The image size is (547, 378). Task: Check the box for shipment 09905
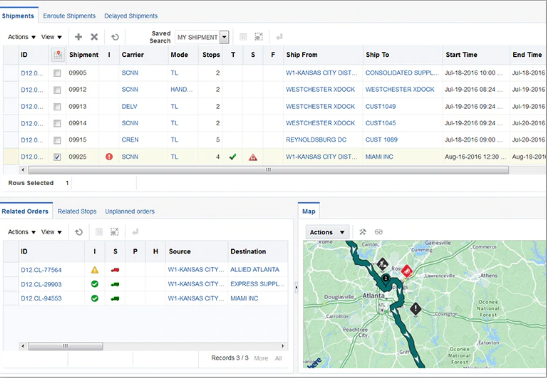click(x=57, y=73)
